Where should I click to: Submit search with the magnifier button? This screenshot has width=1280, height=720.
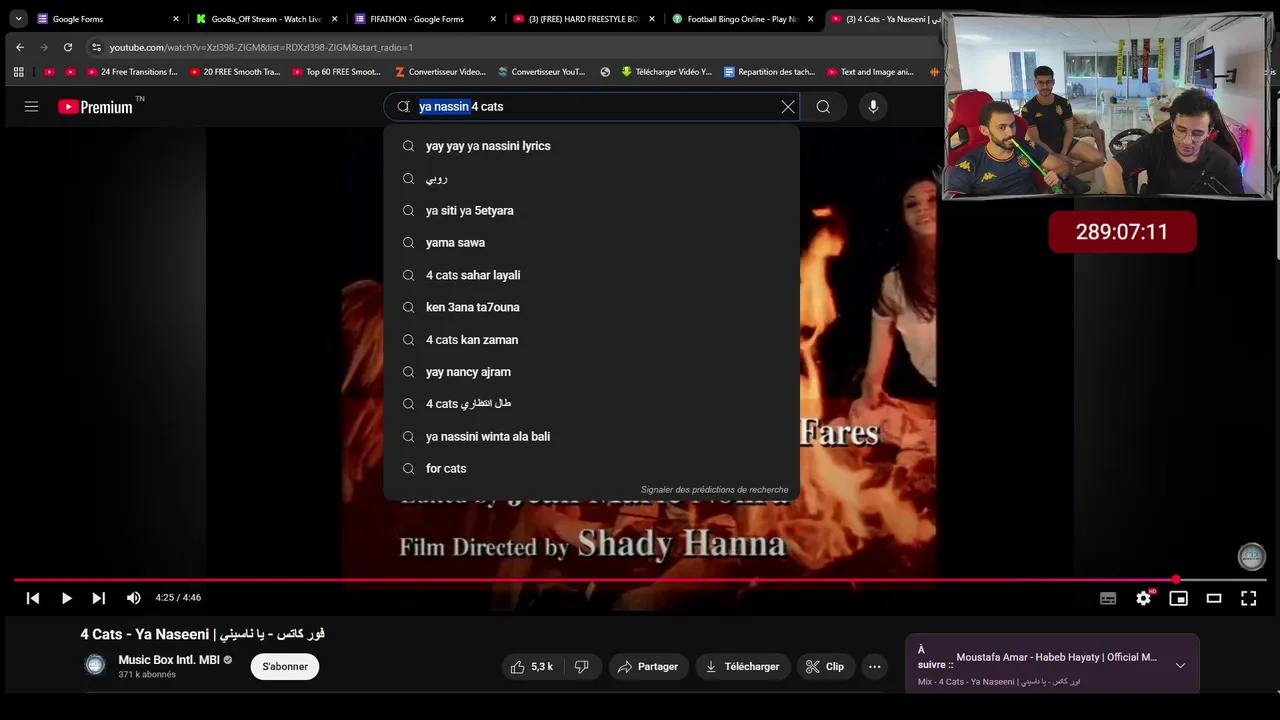pyautogui.click(x=823, y=106)
